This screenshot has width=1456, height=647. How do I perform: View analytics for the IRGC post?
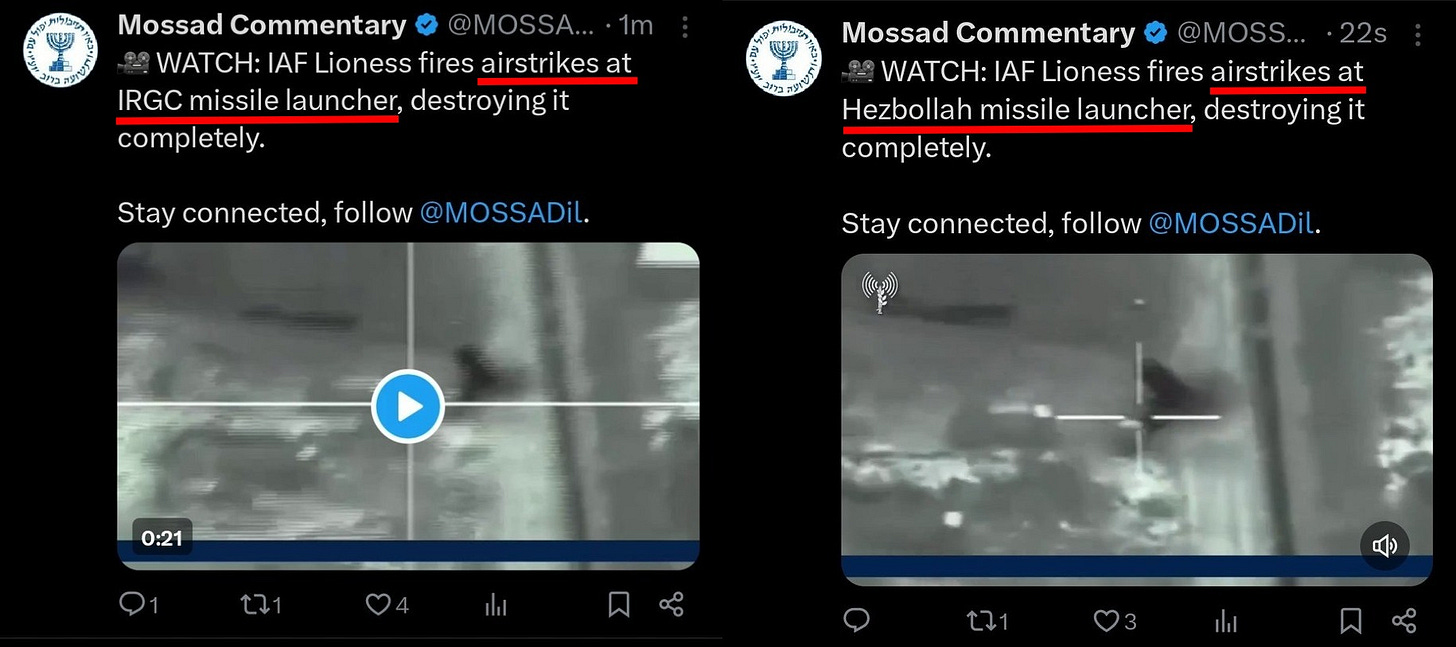(496, 604)
